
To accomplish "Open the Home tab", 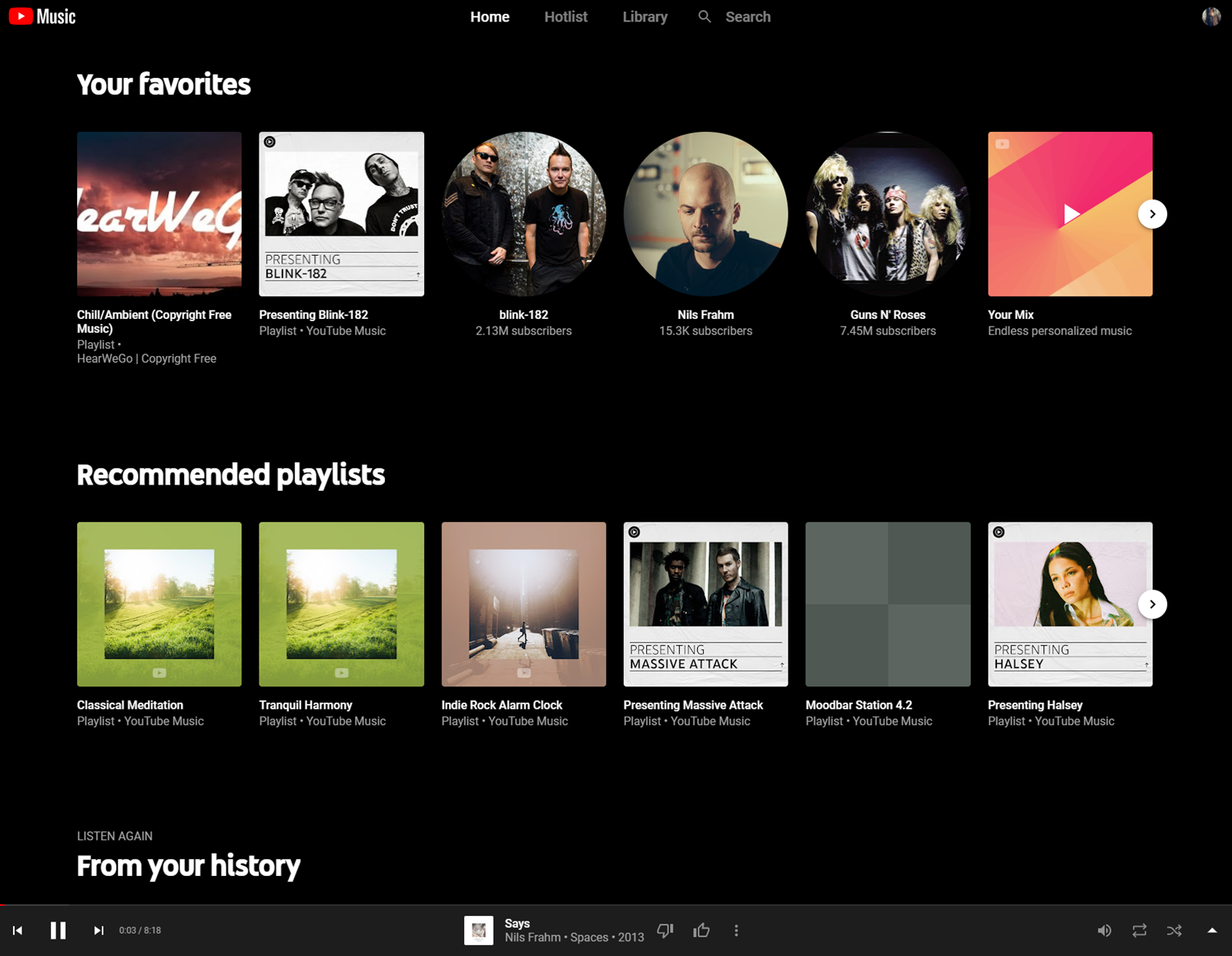I will 490,17.
